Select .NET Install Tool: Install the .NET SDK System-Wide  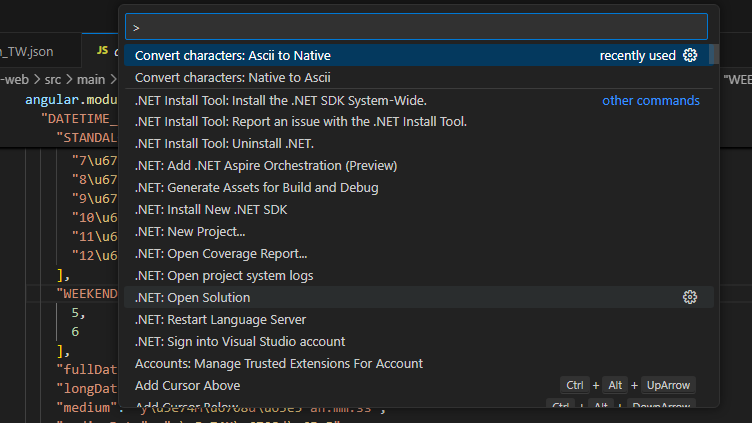[419, 101]
